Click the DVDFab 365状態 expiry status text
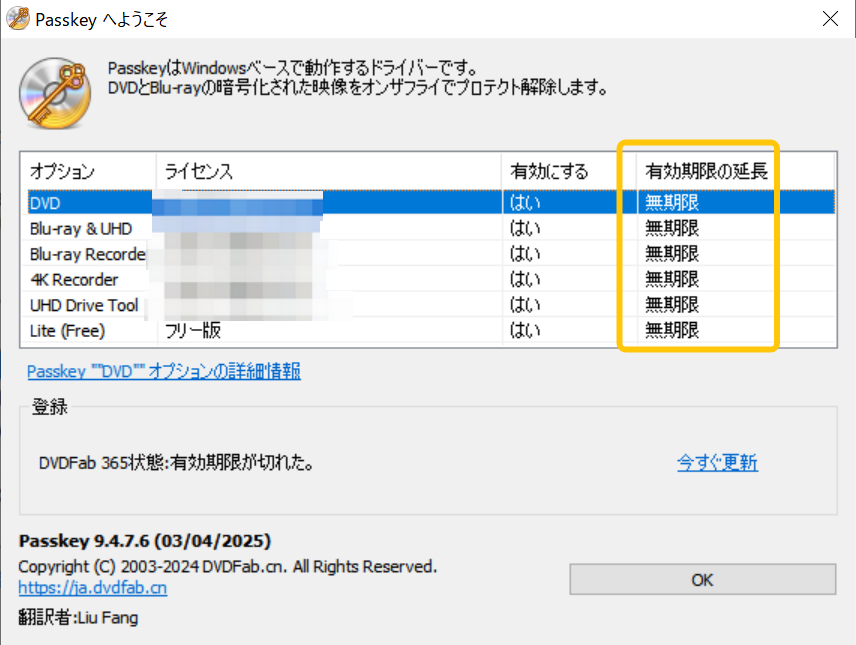The width and height of the screenshot is (856, 645). click(x=176, y=463)
